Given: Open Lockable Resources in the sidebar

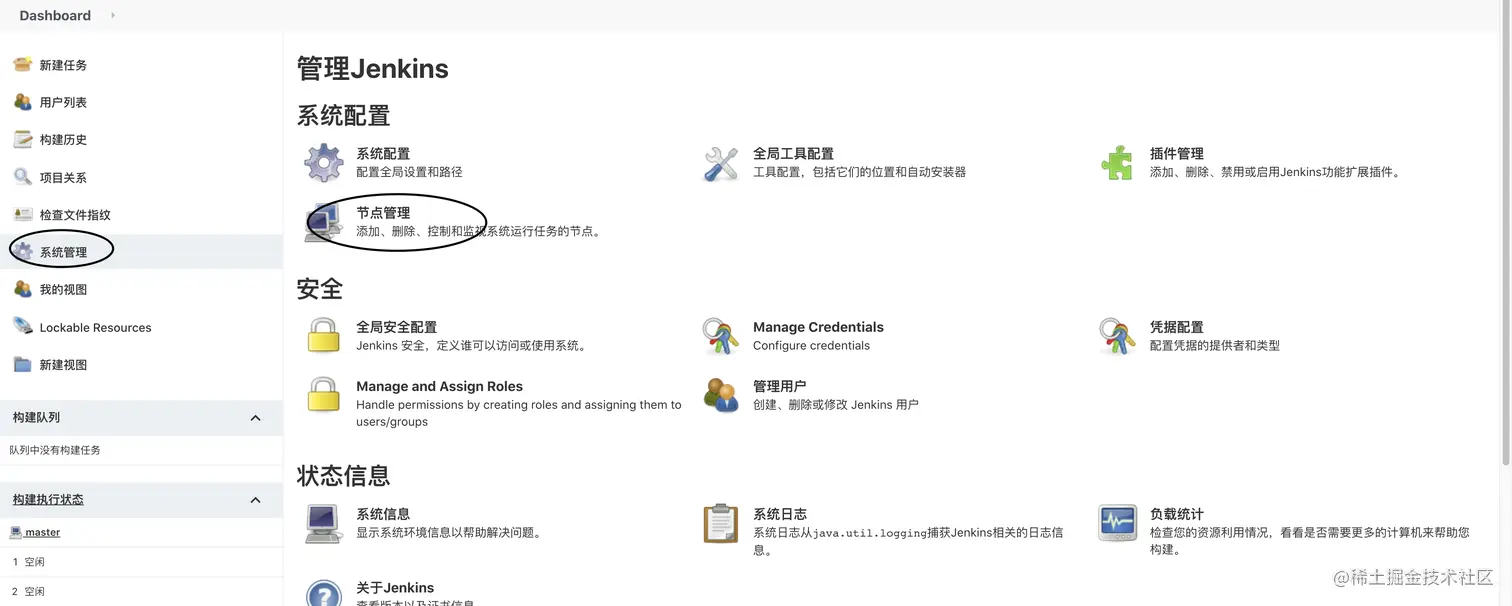Looking at the screenshot, I should (x=95, y=327).
